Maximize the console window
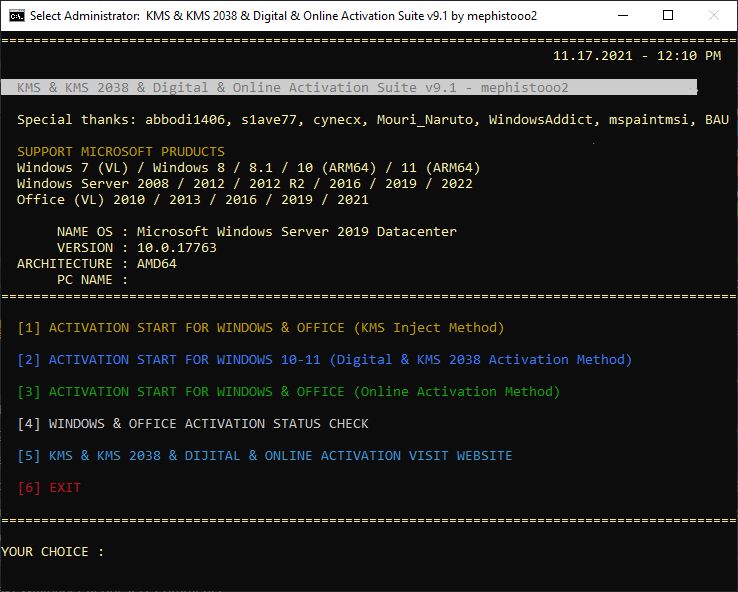 tap(667, 15)
